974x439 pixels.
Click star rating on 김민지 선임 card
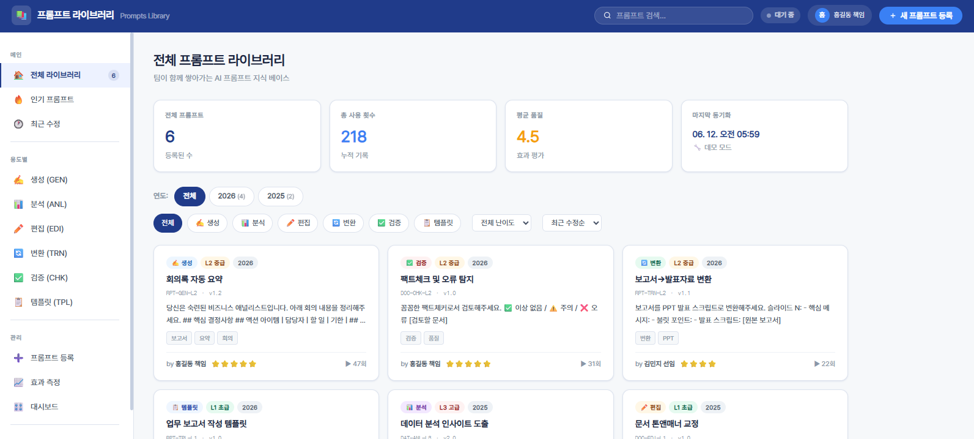coord(698,364)
